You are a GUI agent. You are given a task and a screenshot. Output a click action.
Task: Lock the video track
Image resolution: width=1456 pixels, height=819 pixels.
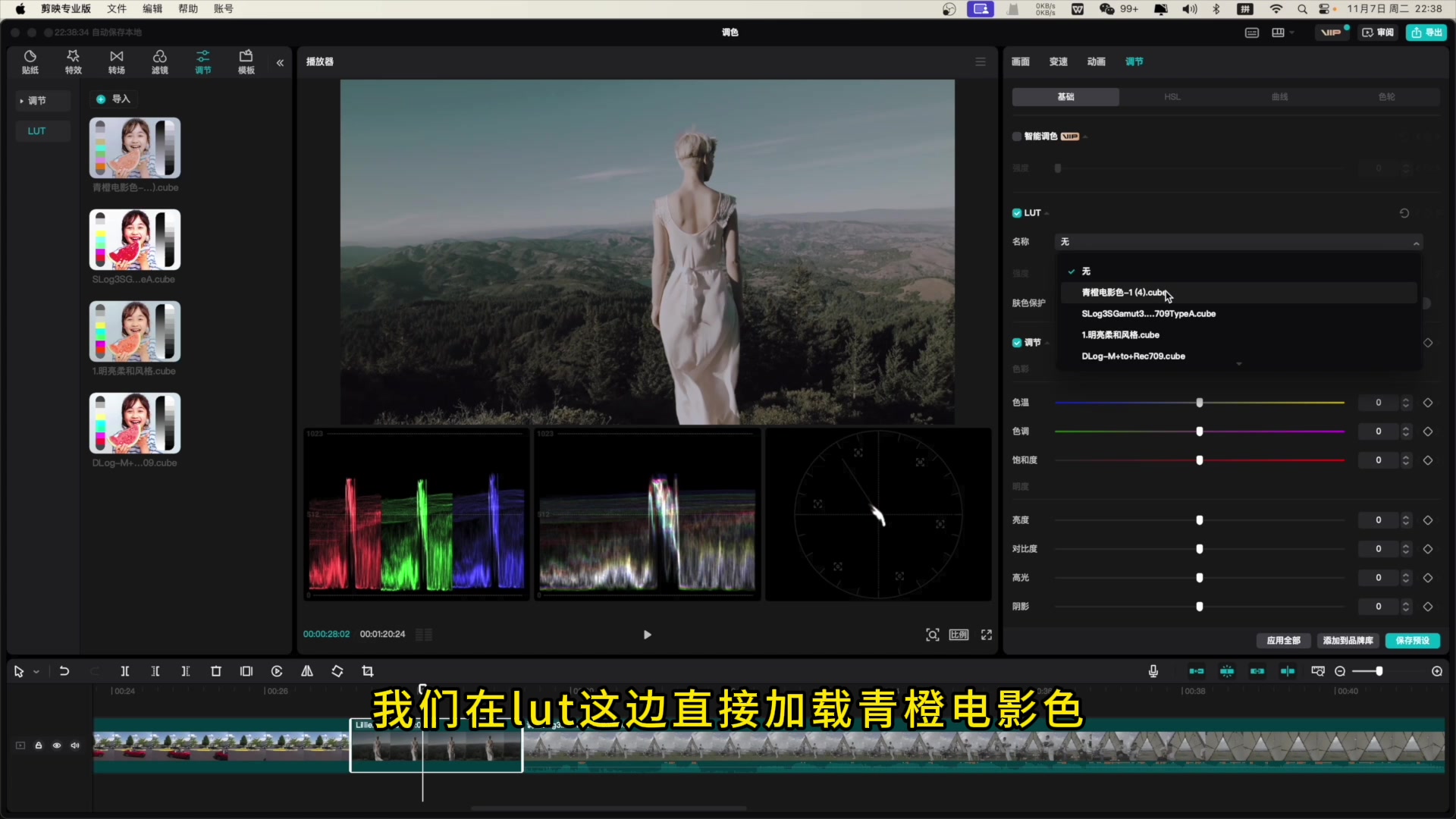39,745
